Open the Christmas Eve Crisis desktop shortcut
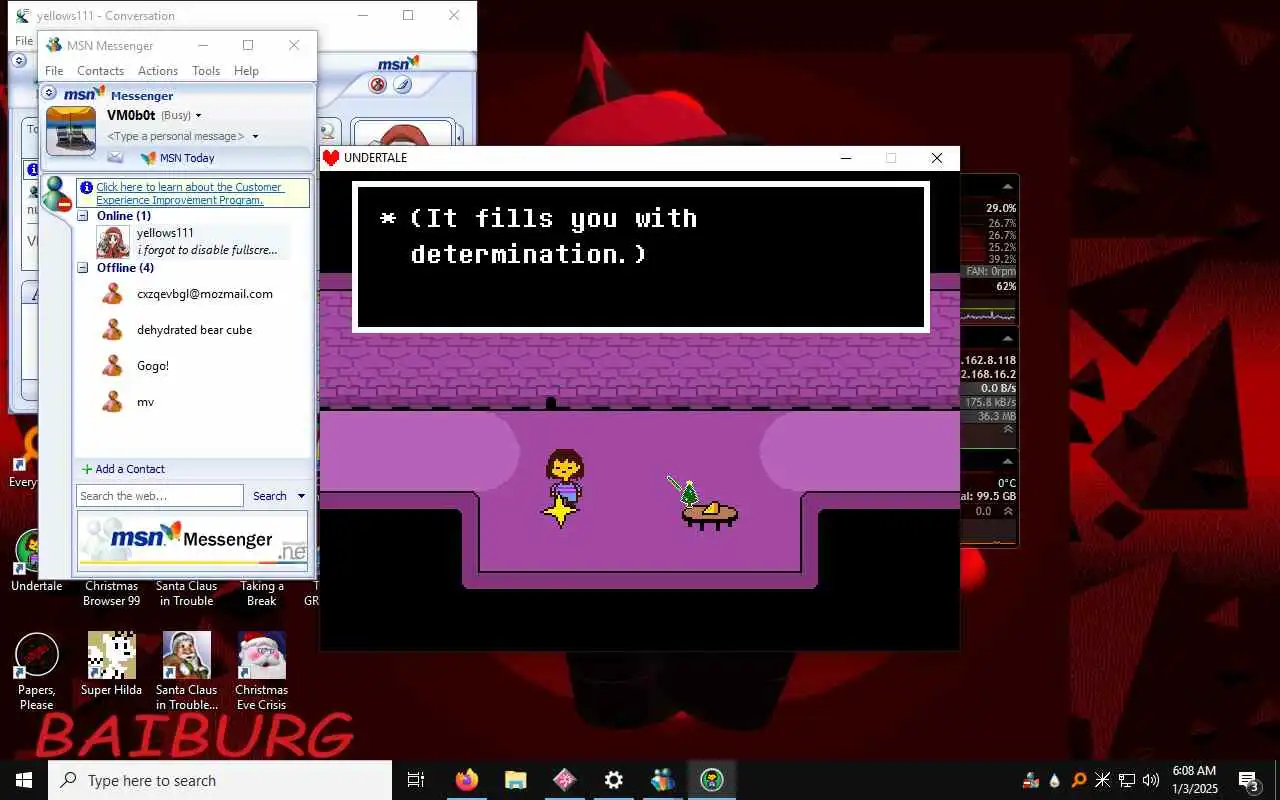 (261, 671)
